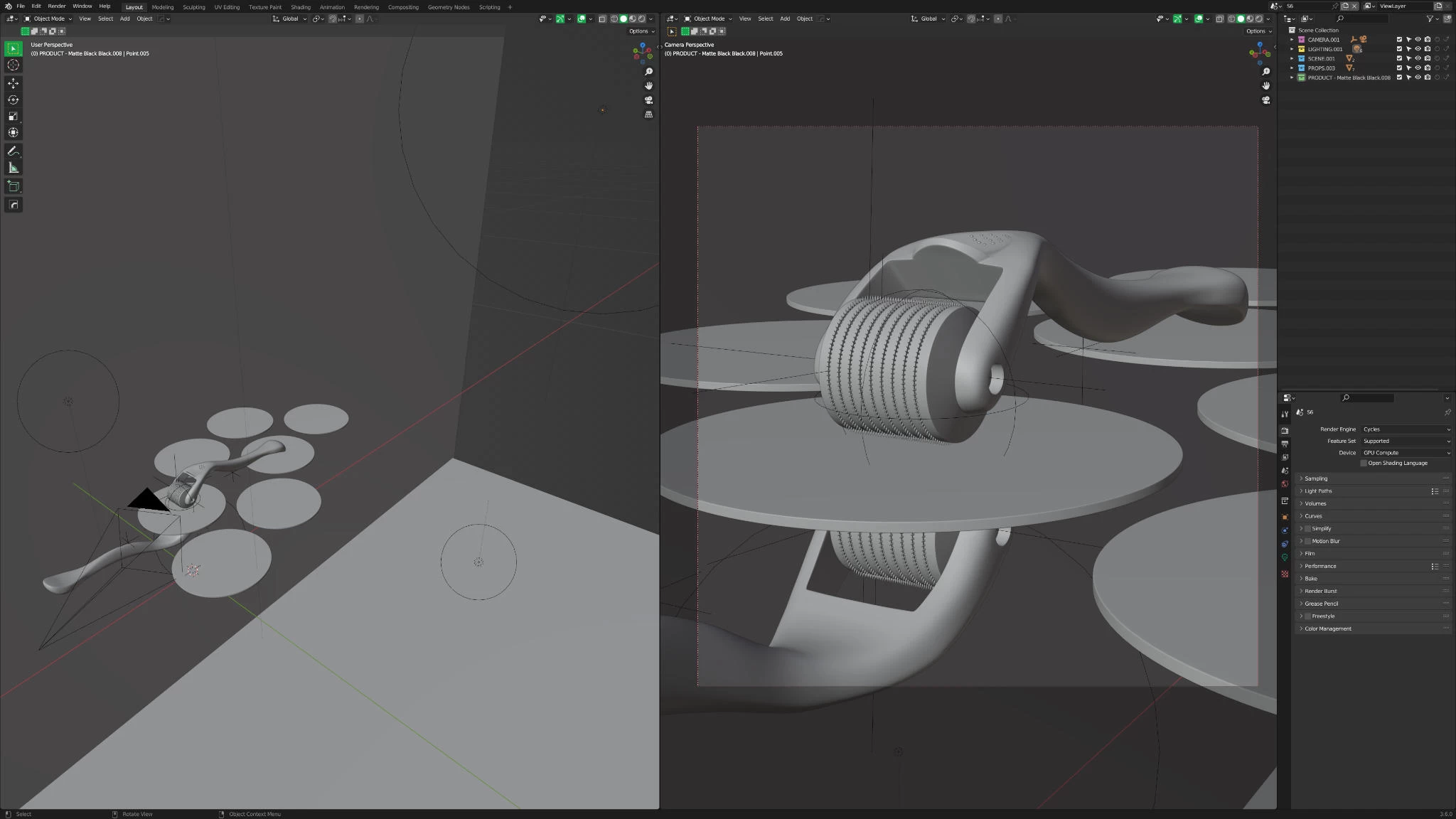Viewport: 1456px width, 819px height.
Task: Select the Move tool in the toolbar
Action: pyautogui.click(x=13, y=83)
